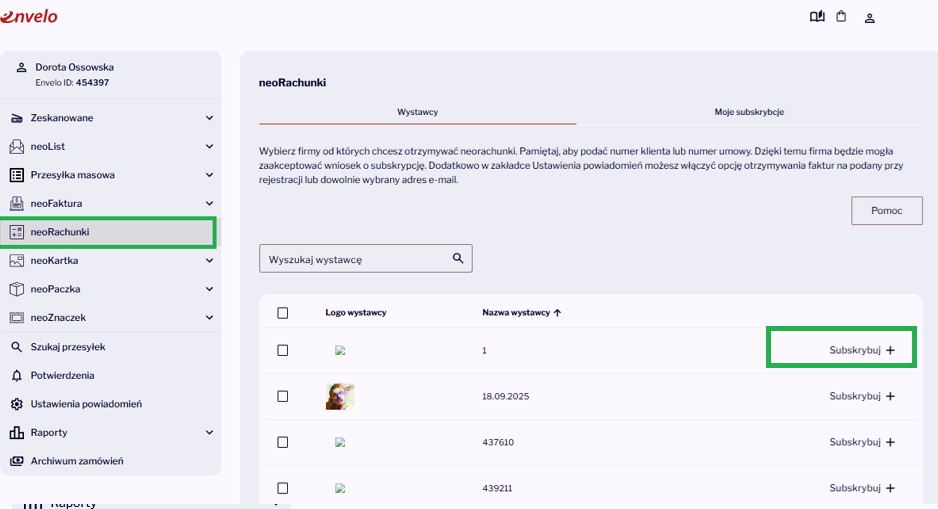
Task: Check the box for issuer 18.09.2025
Action: [x=282, y=396]
